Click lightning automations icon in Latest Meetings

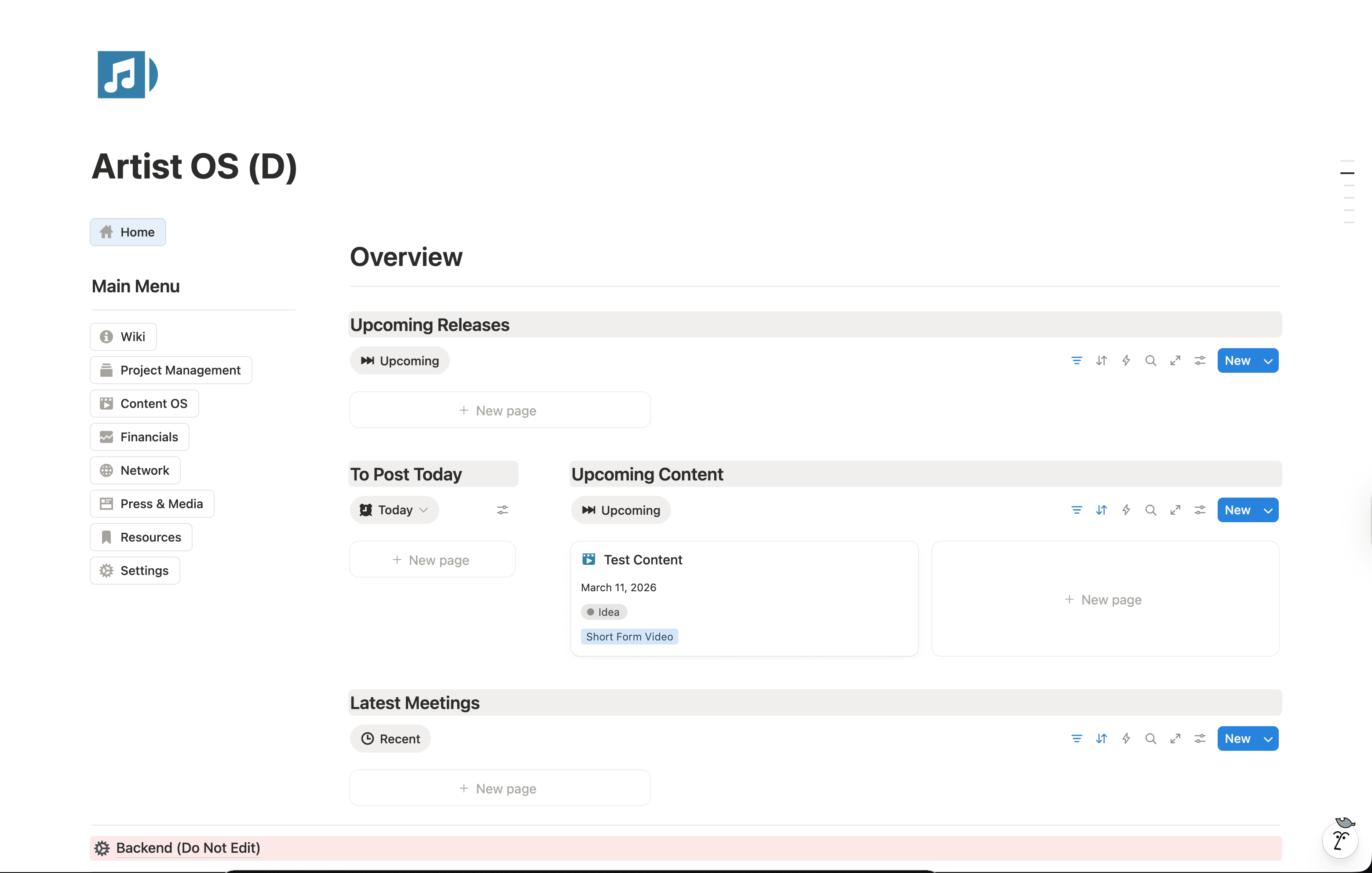[1126, 738]
